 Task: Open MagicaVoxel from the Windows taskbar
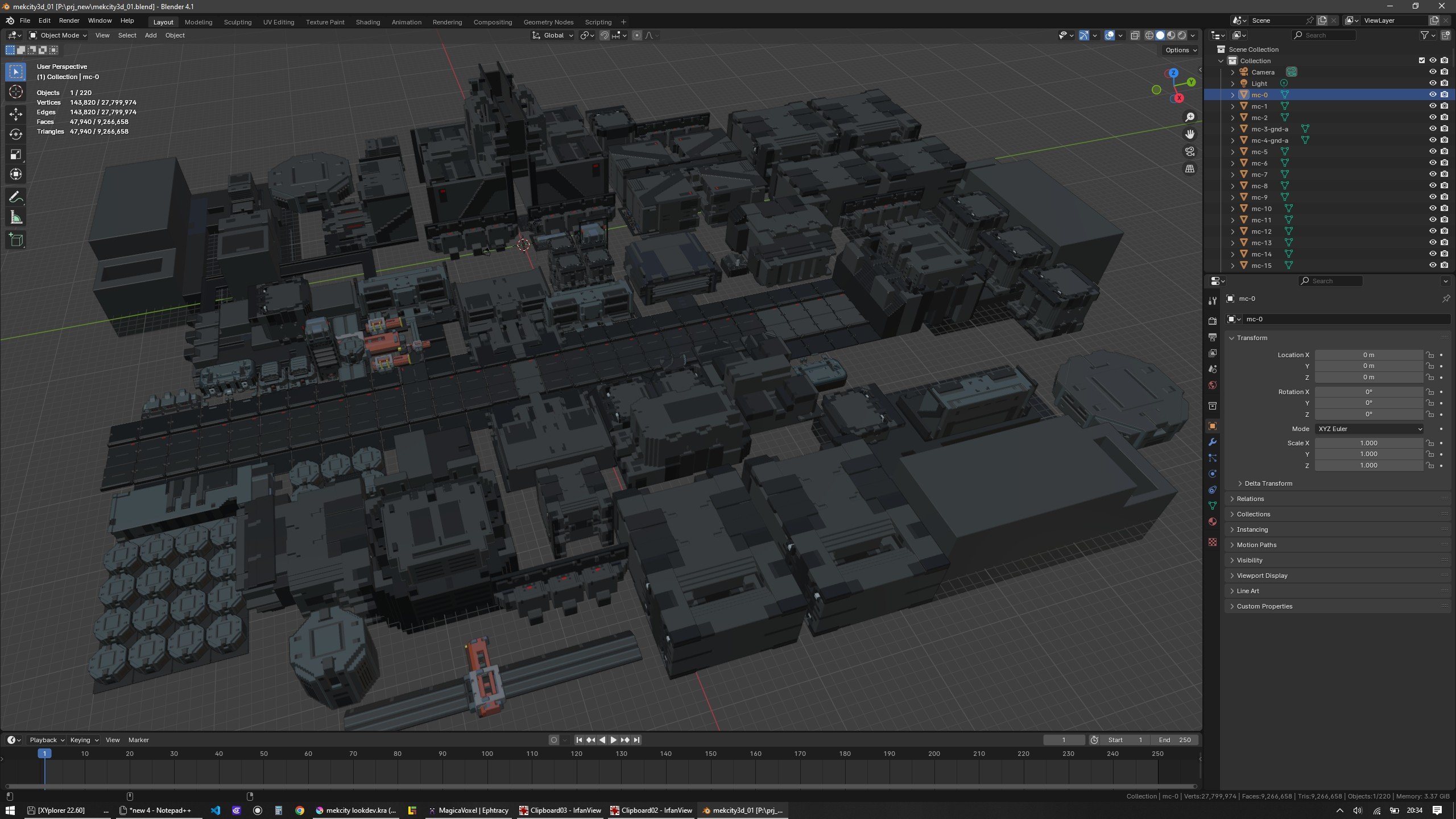pos(469,810)
